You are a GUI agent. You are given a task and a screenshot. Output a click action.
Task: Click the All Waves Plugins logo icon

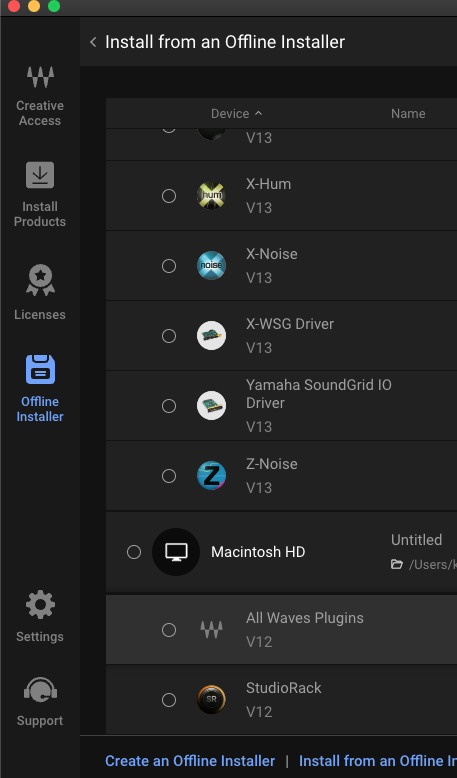211,630
